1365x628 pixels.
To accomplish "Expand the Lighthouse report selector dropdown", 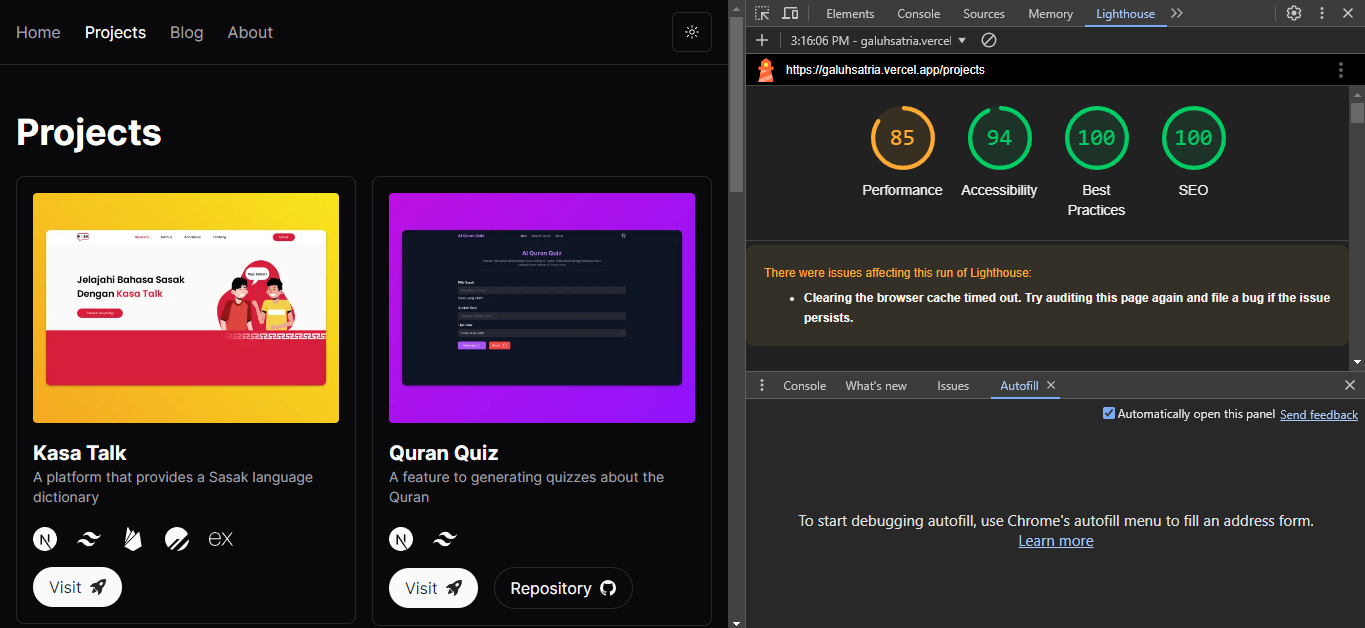I will tap(962, 40).
